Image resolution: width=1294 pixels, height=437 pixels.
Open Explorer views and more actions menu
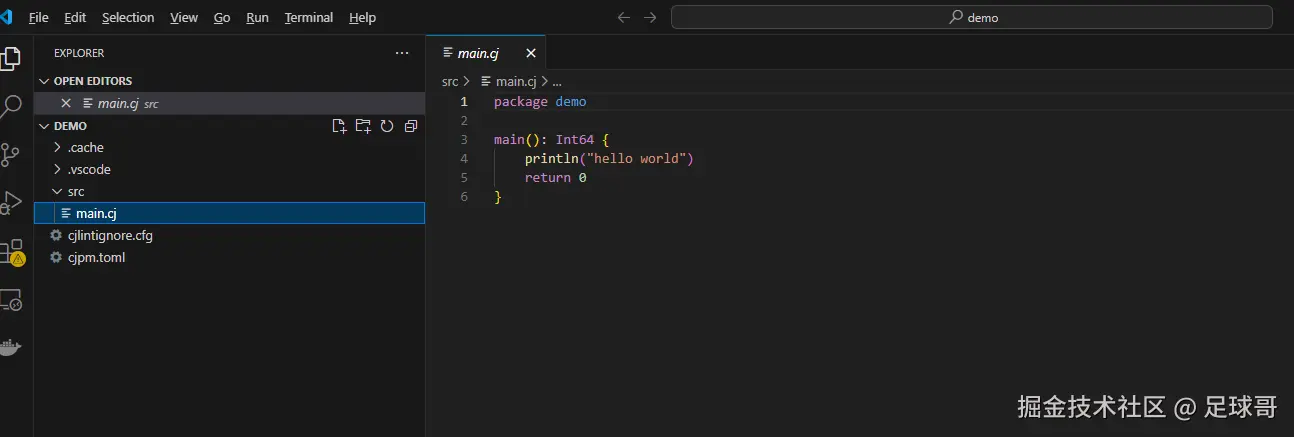coord(402,53)
